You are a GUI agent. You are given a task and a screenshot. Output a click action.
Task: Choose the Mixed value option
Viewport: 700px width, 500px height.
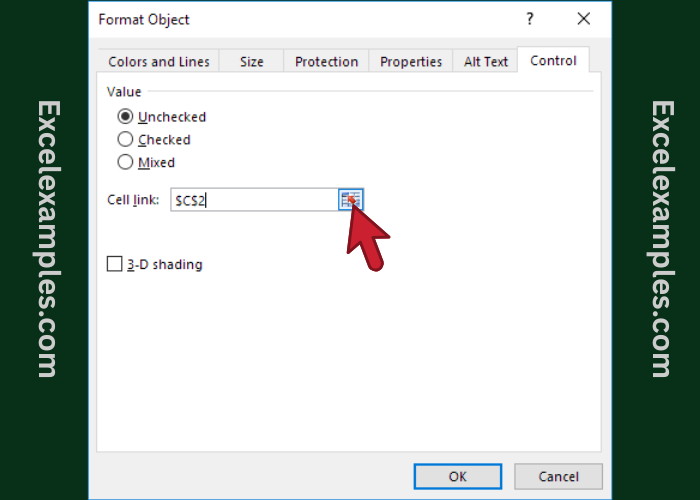point(126,162)
